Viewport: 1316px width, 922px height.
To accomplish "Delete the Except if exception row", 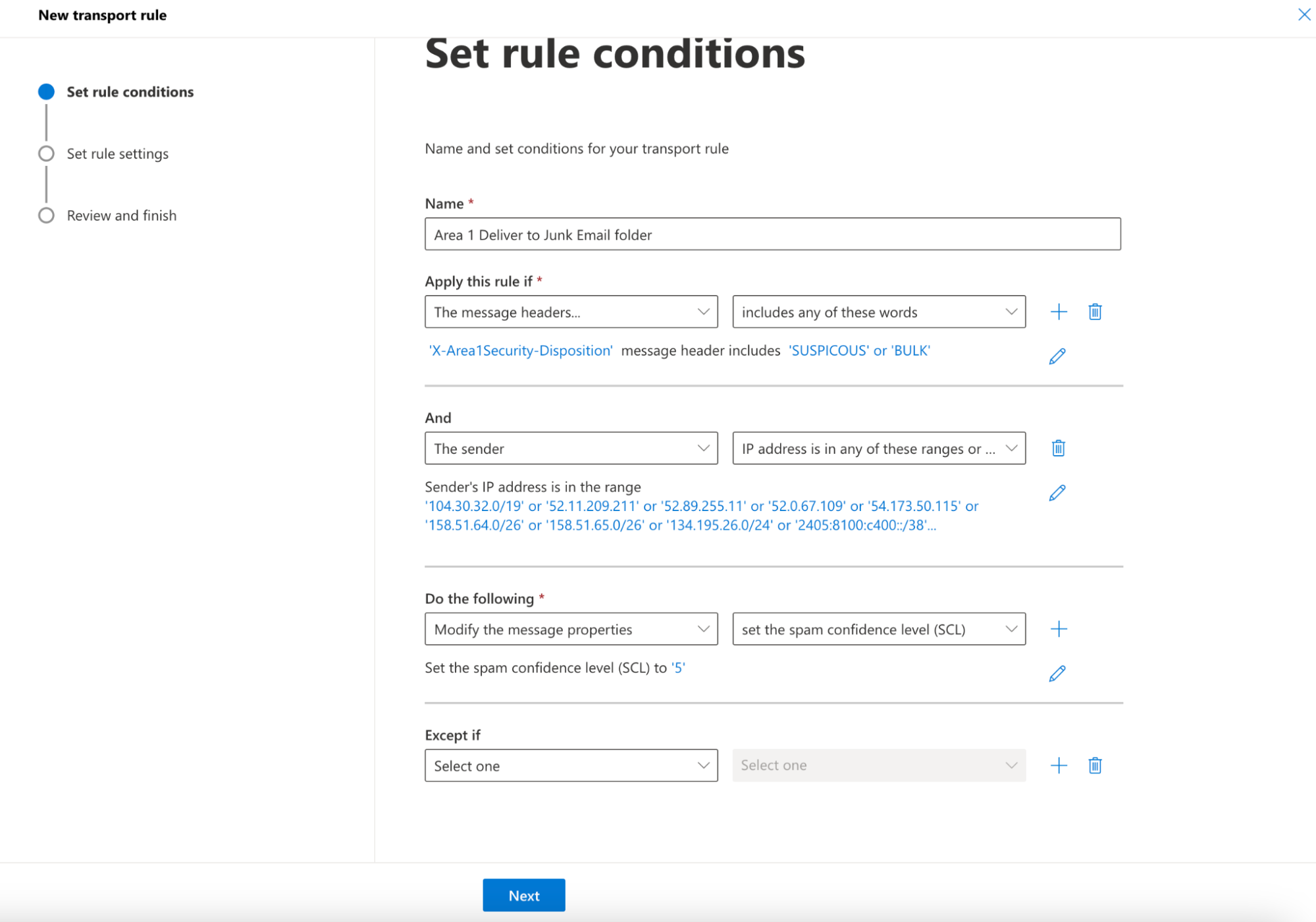I will click(x=1095, y=765).
